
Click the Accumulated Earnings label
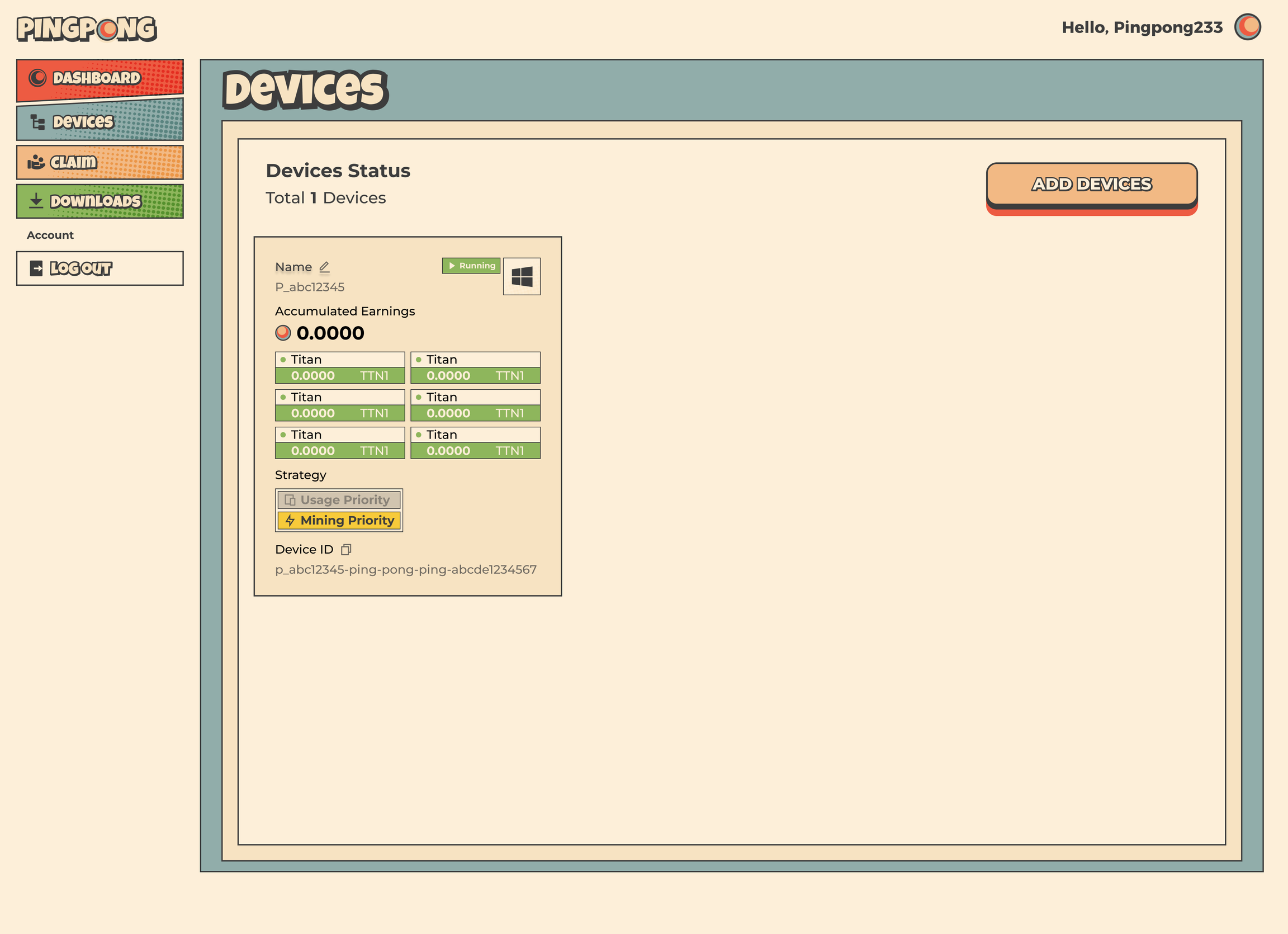tap(345, 312)
